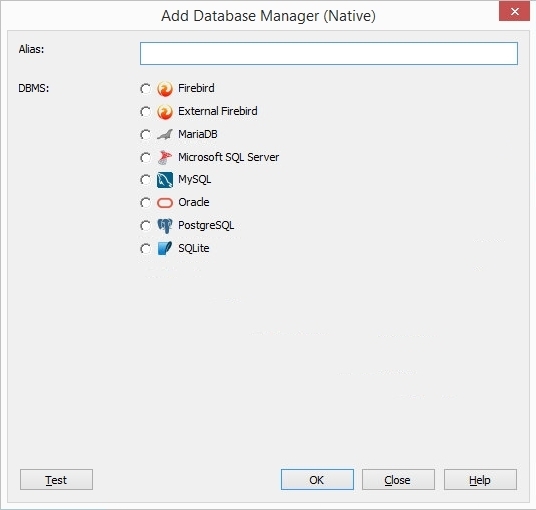Screen dimensions: 536x510
Task: Click the Test button
Action: tap(56, 480)
